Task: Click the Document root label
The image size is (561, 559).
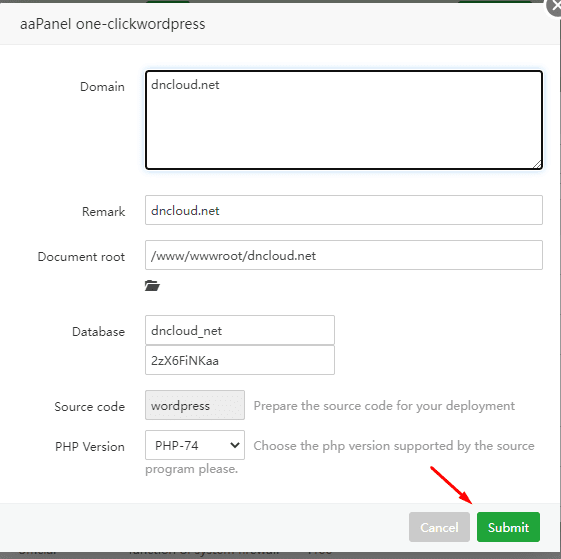Action: 81,257
